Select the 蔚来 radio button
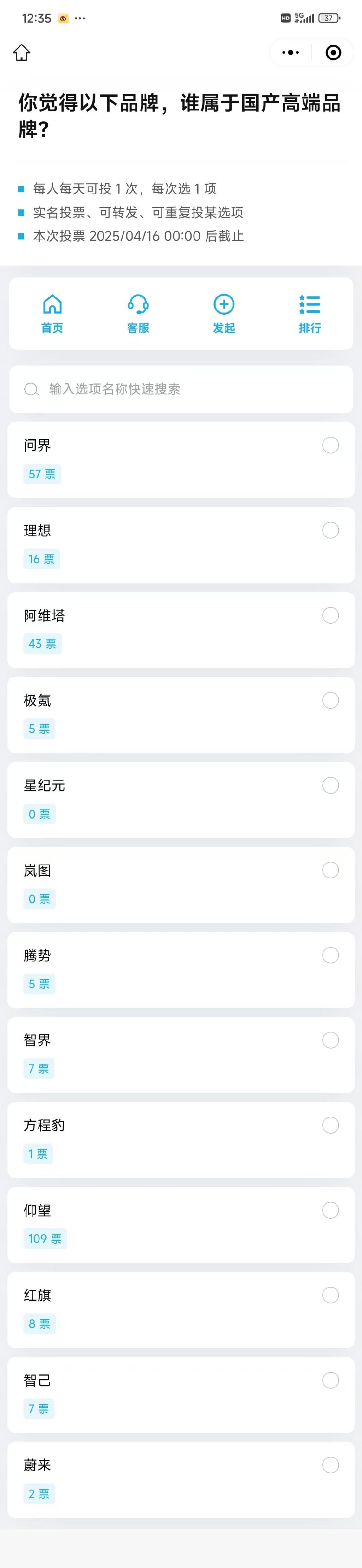 330,1465
